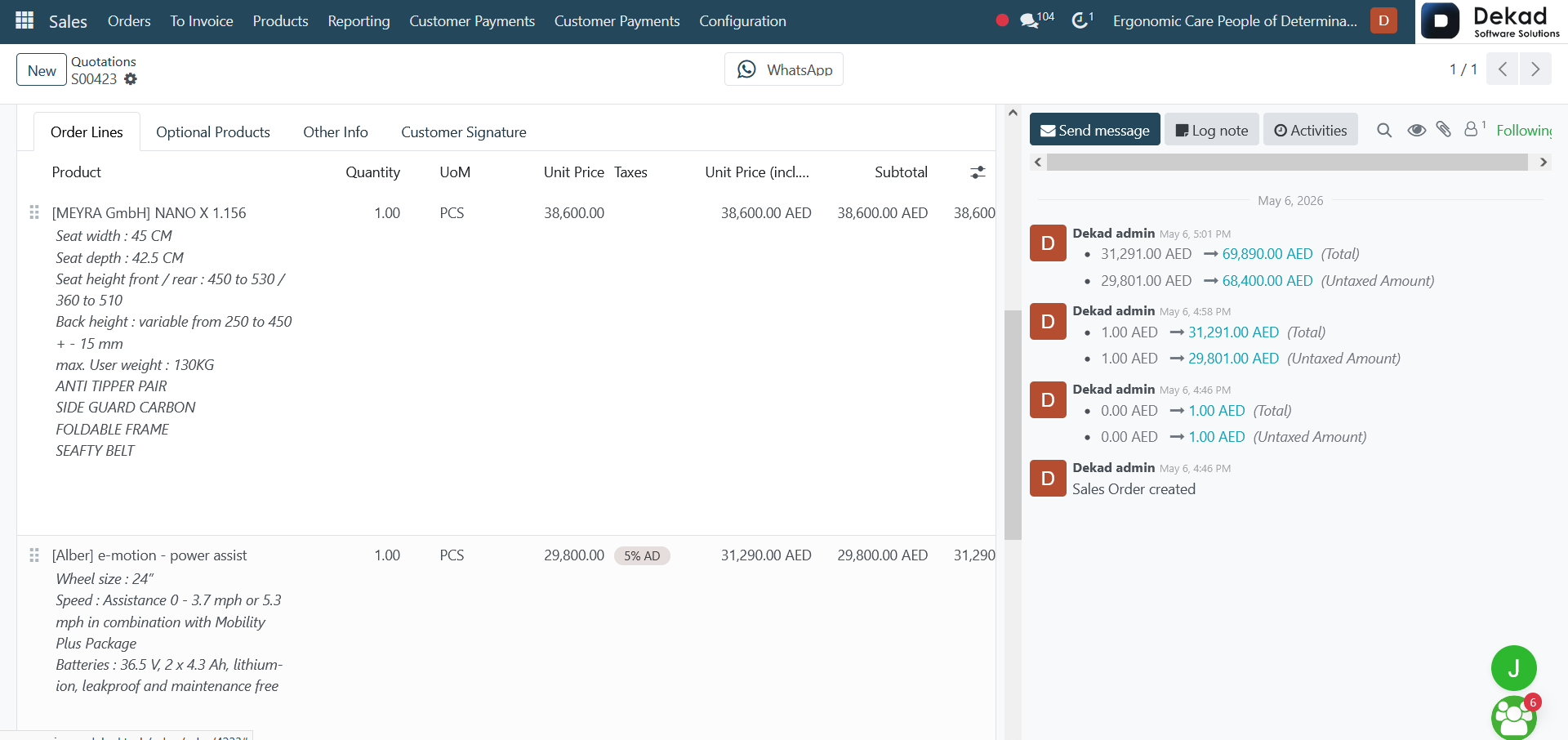The width and height of the screenshot is (1568, 740).
Task: Open column options adjust icon in Order Lines
Action: click(978, 172)
